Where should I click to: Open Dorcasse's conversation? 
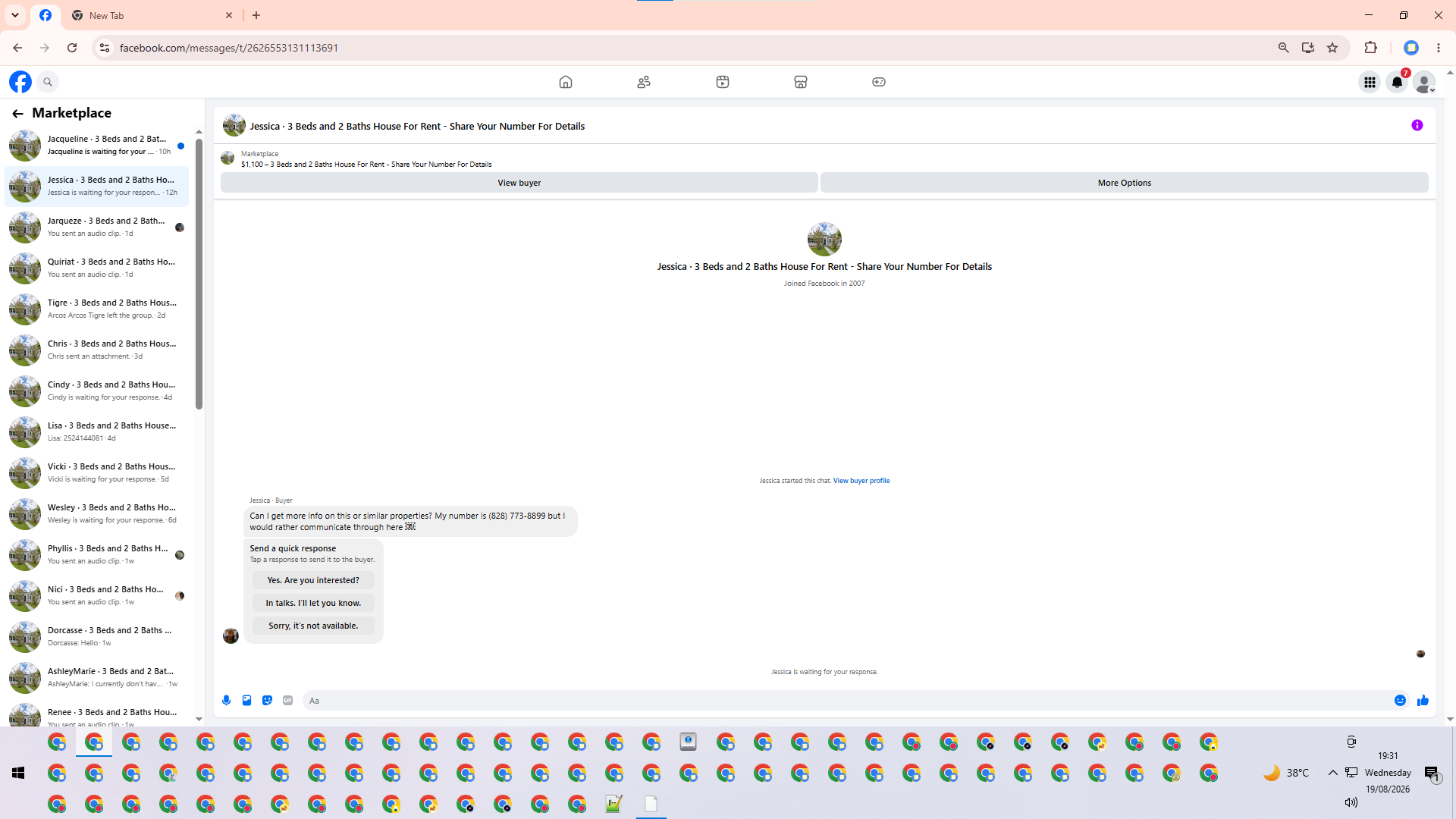pyautogui.click(x=97, y=636)
